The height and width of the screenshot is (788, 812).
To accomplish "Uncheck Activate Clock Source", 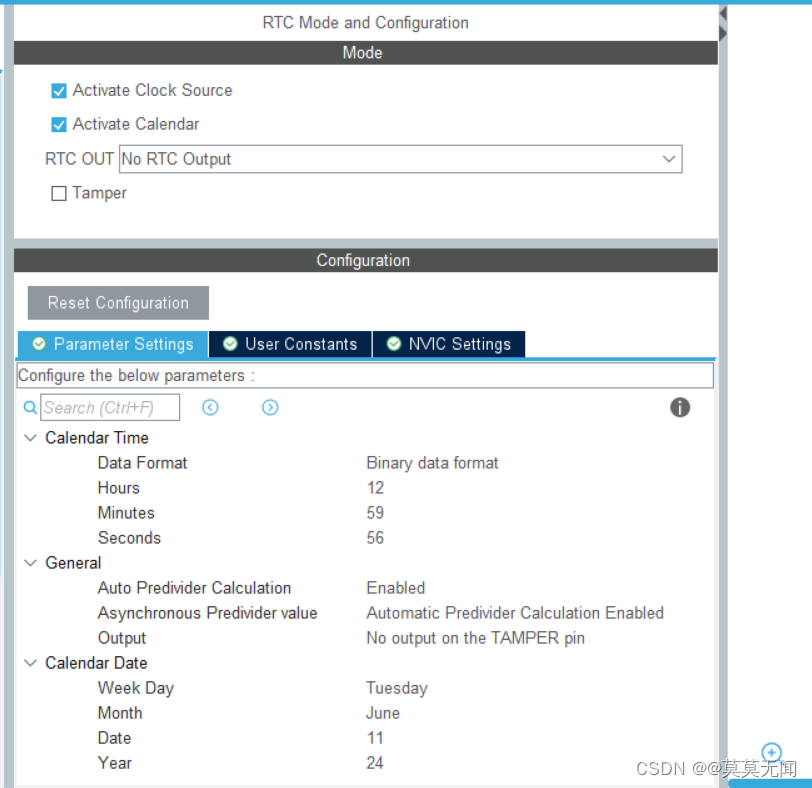I will point(58,90).
